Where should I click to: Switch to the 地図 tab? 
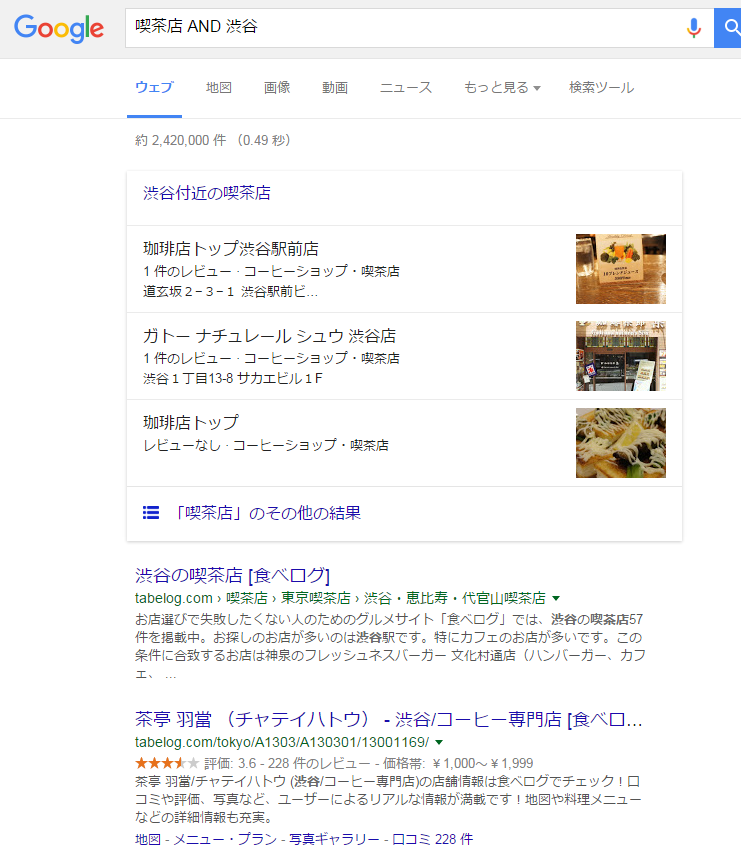pyautogui.click(x=218, y=87)
